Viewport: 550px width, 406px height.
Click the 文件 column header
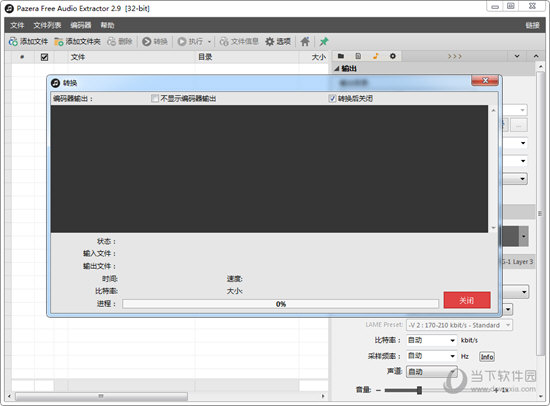(x=78, y=57)
